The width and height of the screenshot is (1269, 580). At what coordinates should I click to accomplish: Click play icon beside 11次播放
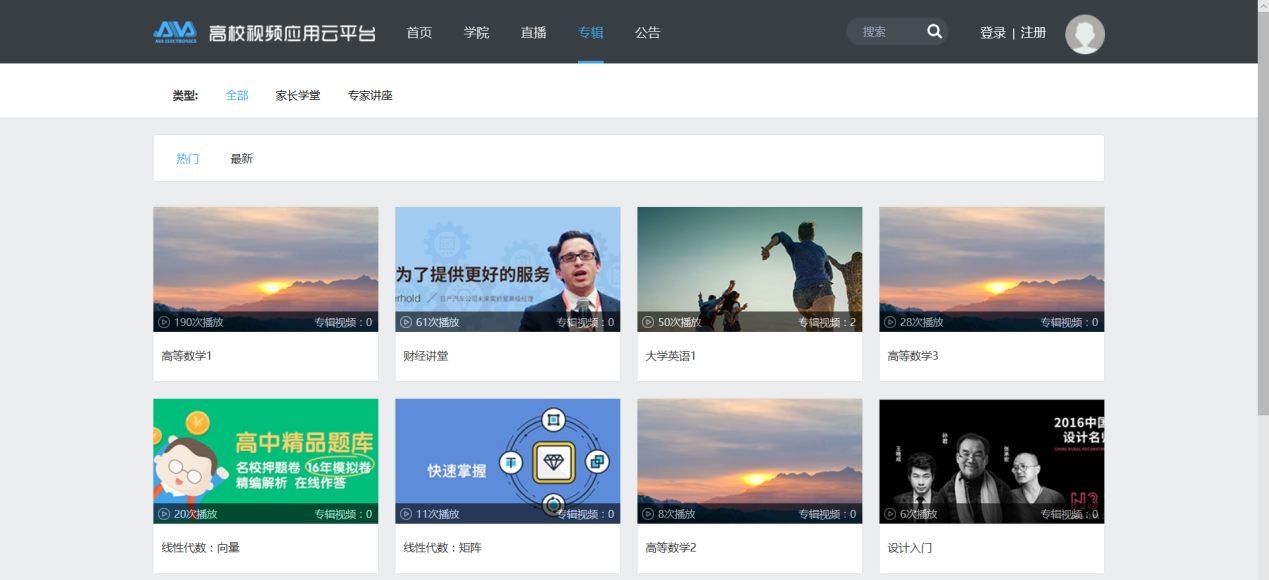(x=405, y=514)
